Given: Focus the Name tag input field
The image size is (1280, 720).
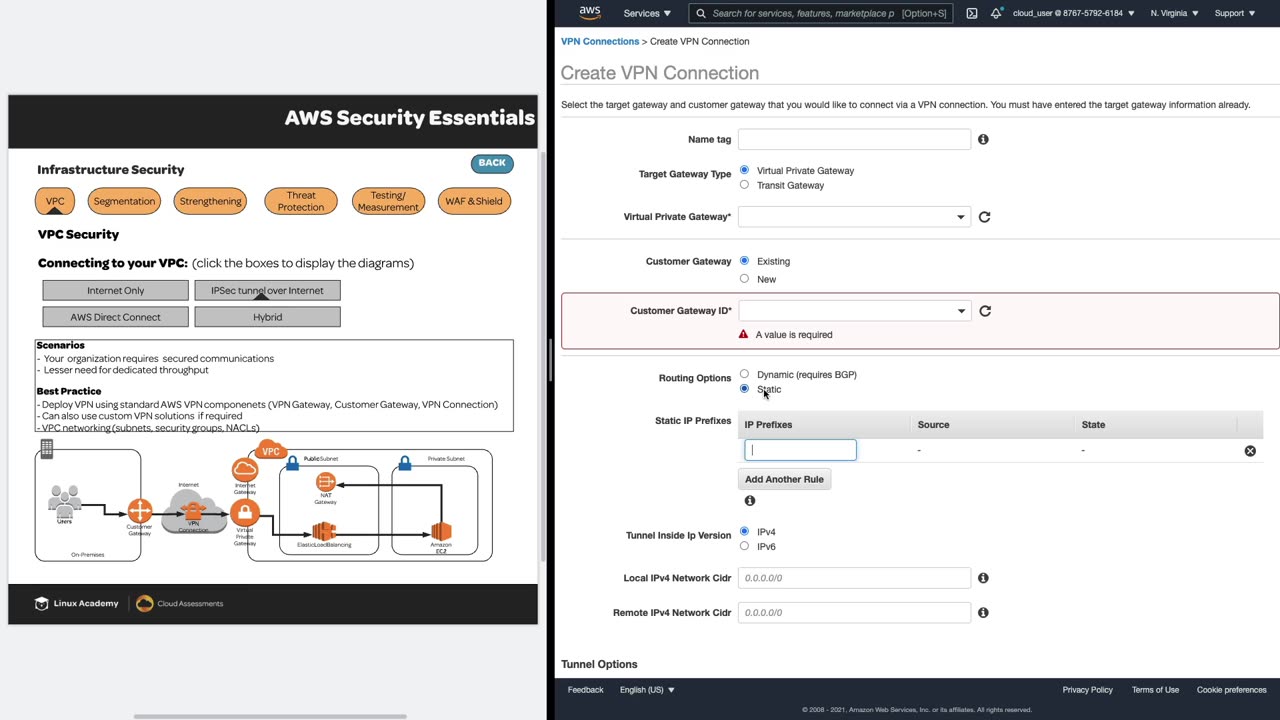Looking at the screenshot, I should pos(854,140).
